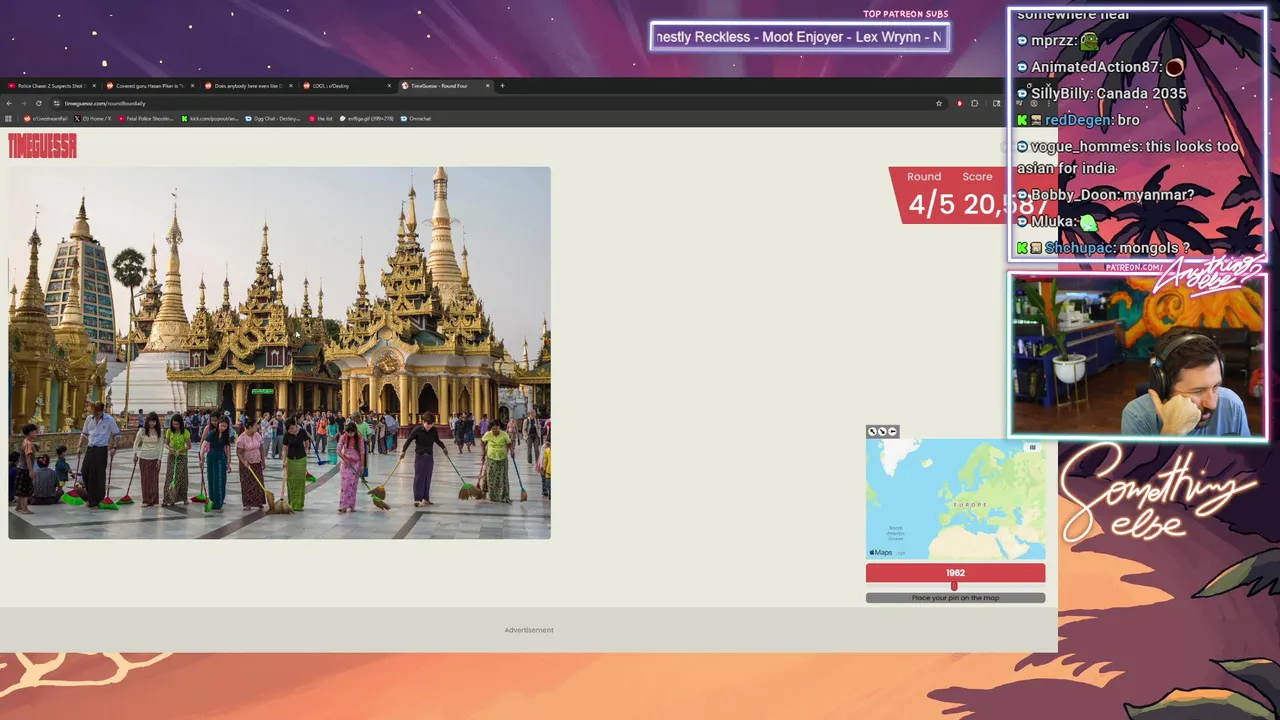Viewport: 1280px width, 720px height.
Task: Click the 'redDegen: bro' chat message
Action: pos(1078,120)
